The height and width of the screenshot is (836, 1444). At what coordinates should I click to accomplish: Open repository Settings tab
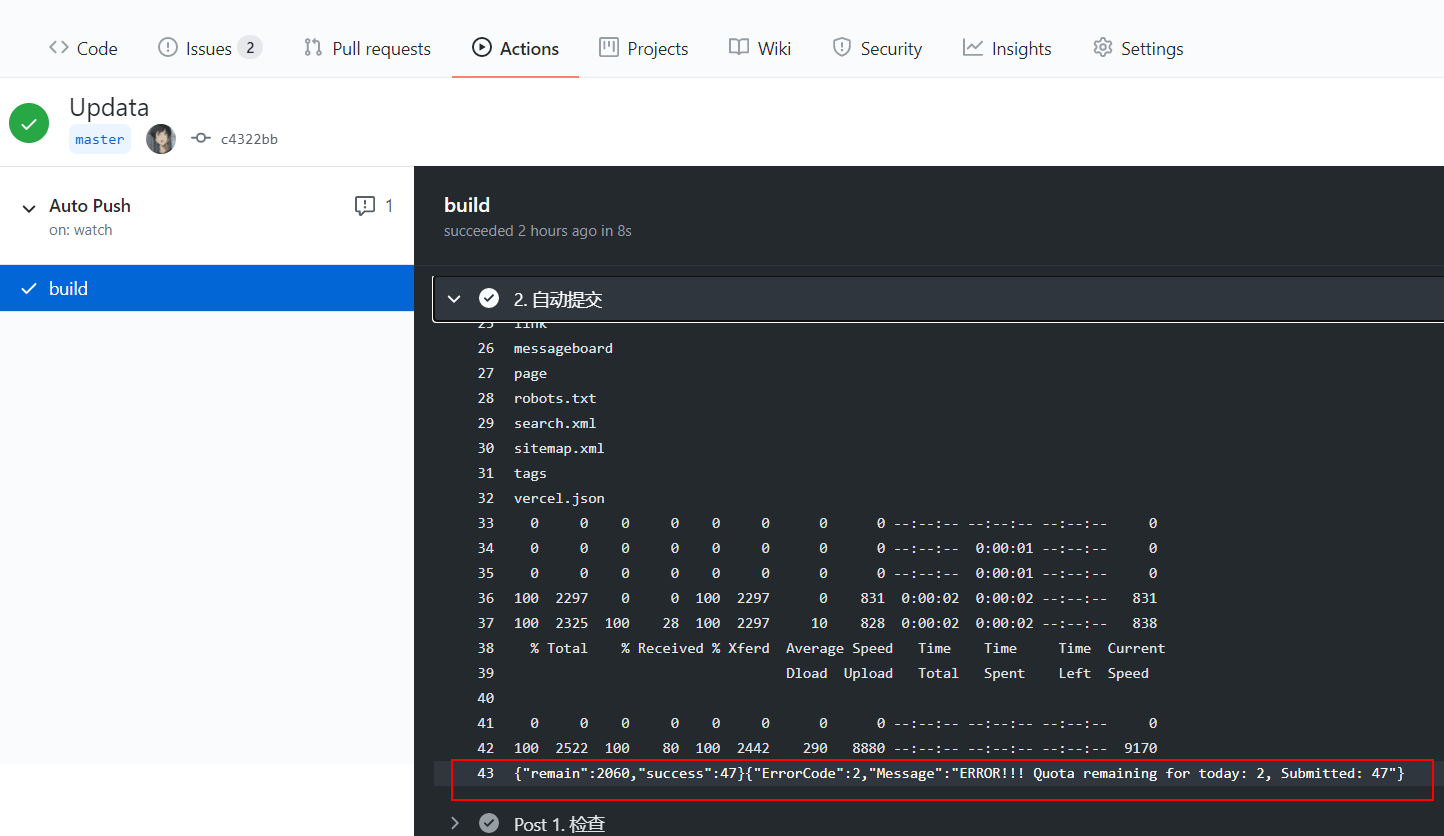[x=1138, y=48]
